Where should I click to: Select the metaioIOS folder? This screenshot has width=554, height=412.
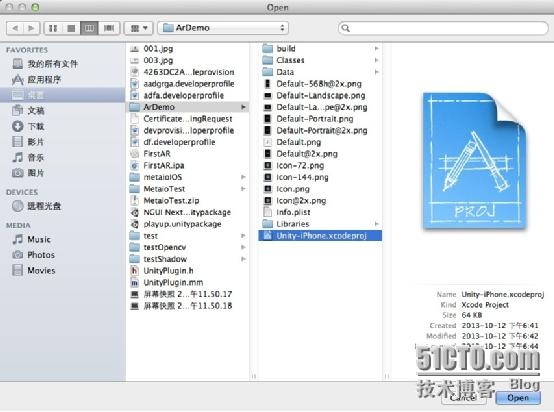point(187,177)
